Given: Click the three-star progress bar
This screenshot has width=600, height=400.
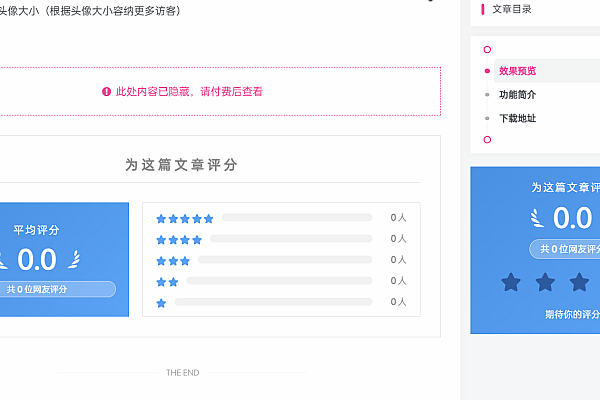Looking at the screenshot, I should (285, 260).
